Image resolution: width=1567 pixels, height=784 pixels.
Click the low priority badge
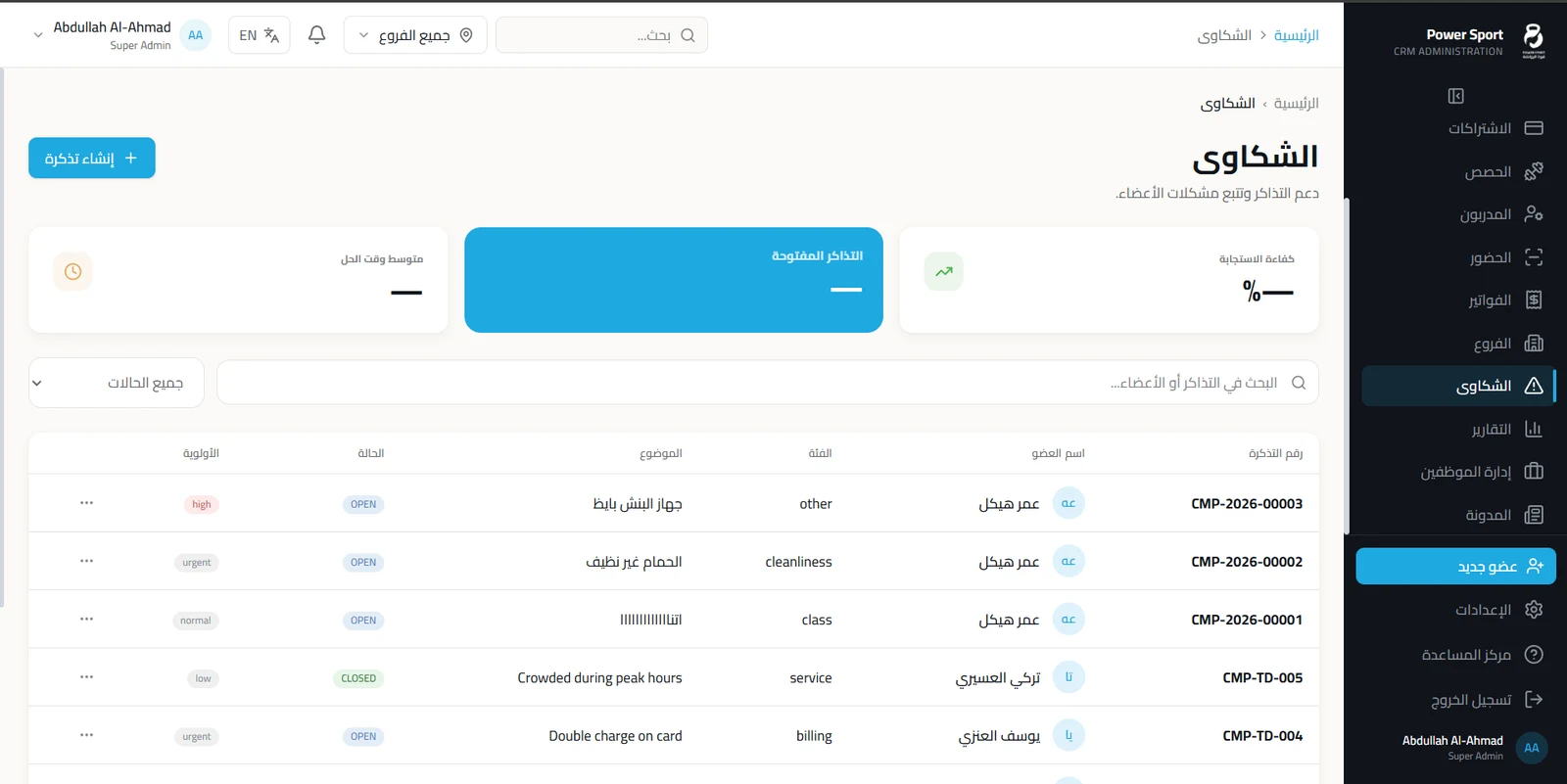[x=203, y=678]
